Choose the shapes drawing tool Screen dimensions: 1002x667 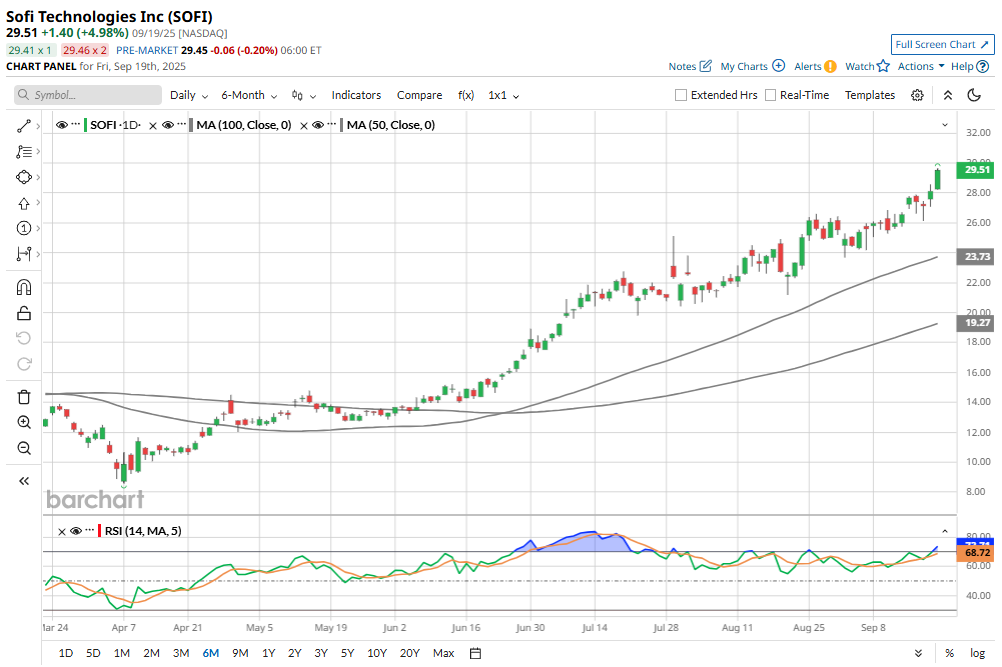pyautogui.click(x=24, y=177)
